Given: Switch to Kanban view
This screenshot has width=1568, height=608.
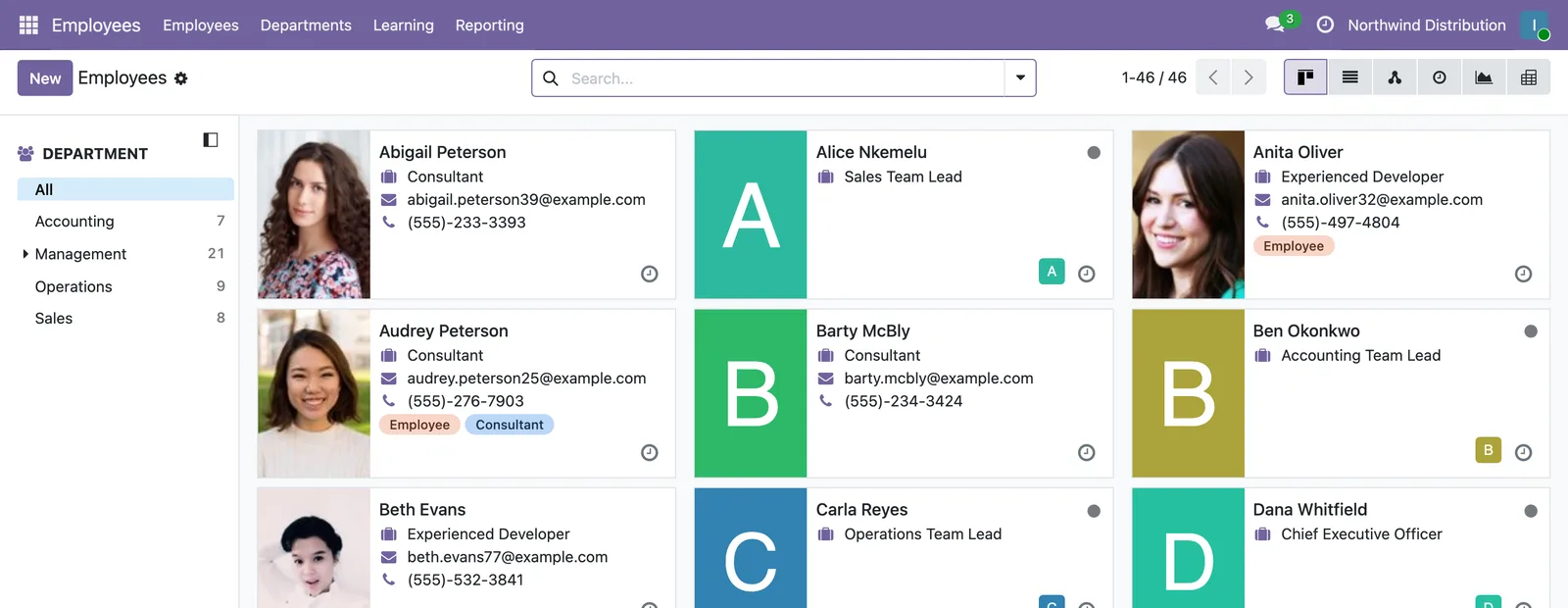Looking at the screenshot, I should [x=1305, y=77].
